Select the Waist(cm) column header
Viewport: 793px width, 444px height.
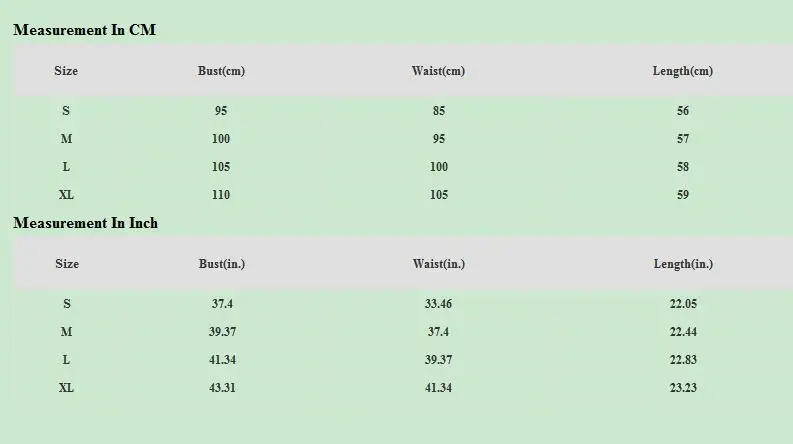coord(438,71)
